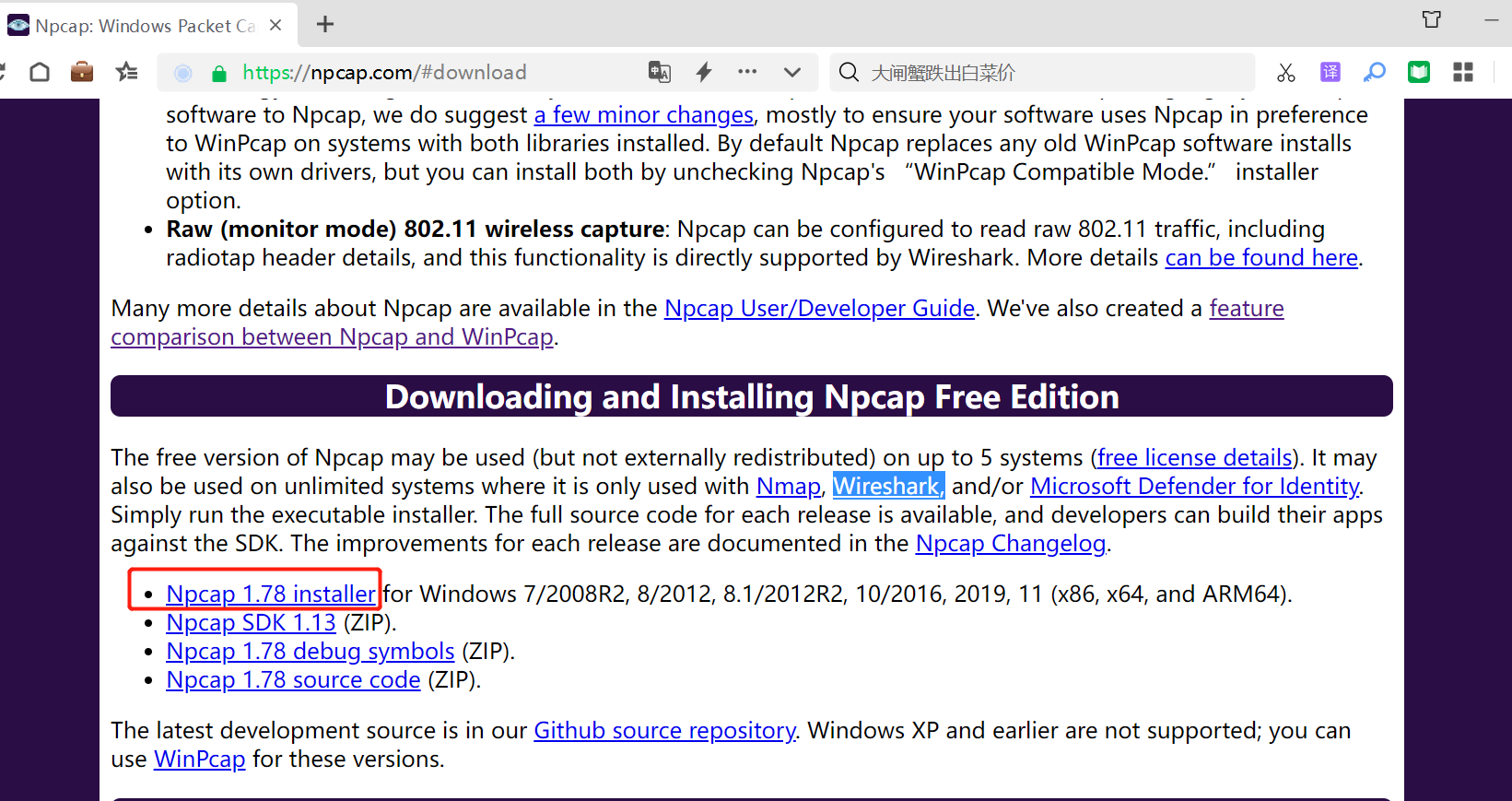Open Microsoft Defender for Identity link
The image size is (1512, 801).
[x=1195, y=487]
